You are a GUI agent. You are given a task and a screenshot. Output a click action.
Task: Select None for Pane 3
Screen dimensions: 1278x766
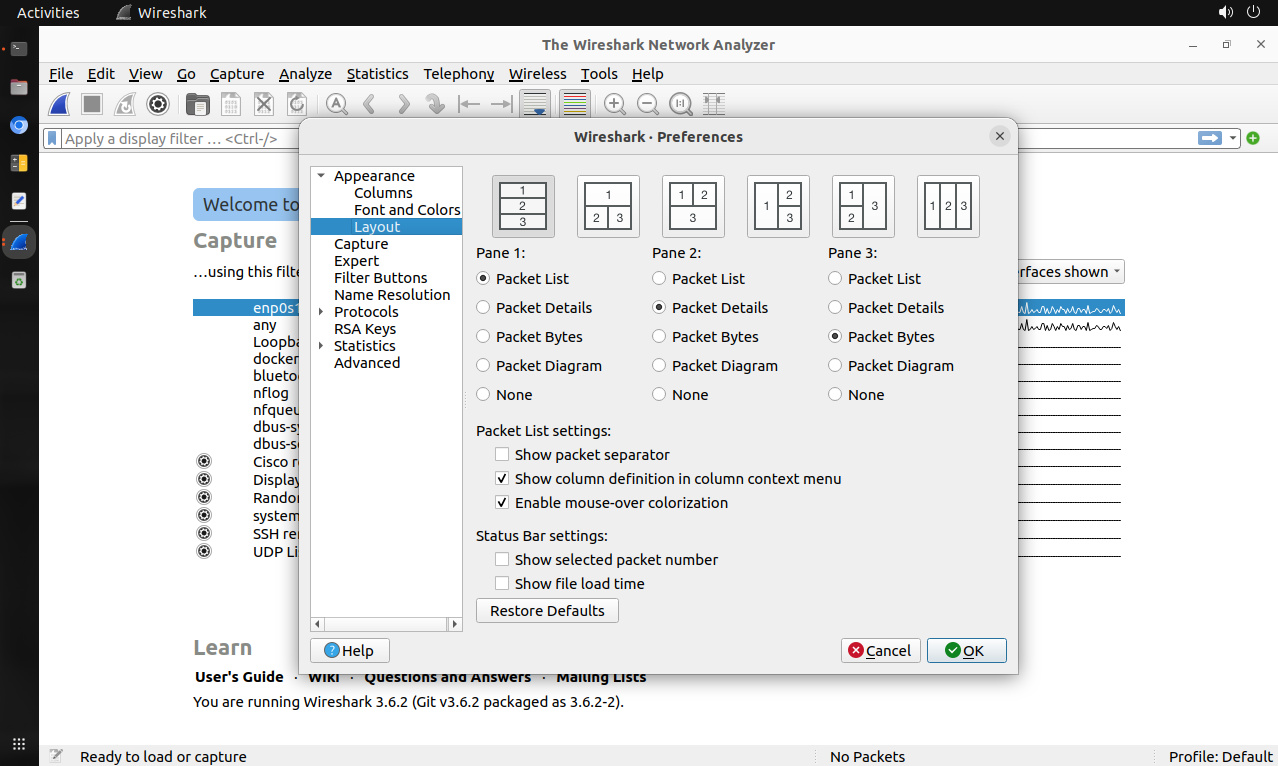836,395
